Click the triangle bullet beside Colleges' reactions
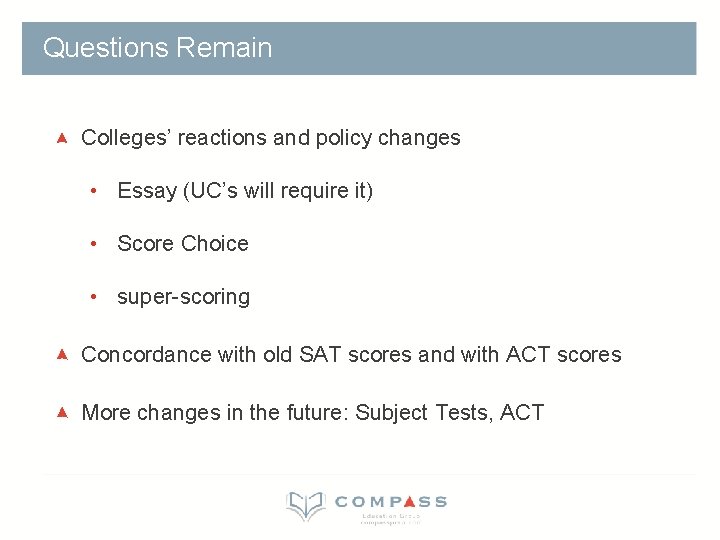This screenshot has width=720, height=540. (62, 137)
